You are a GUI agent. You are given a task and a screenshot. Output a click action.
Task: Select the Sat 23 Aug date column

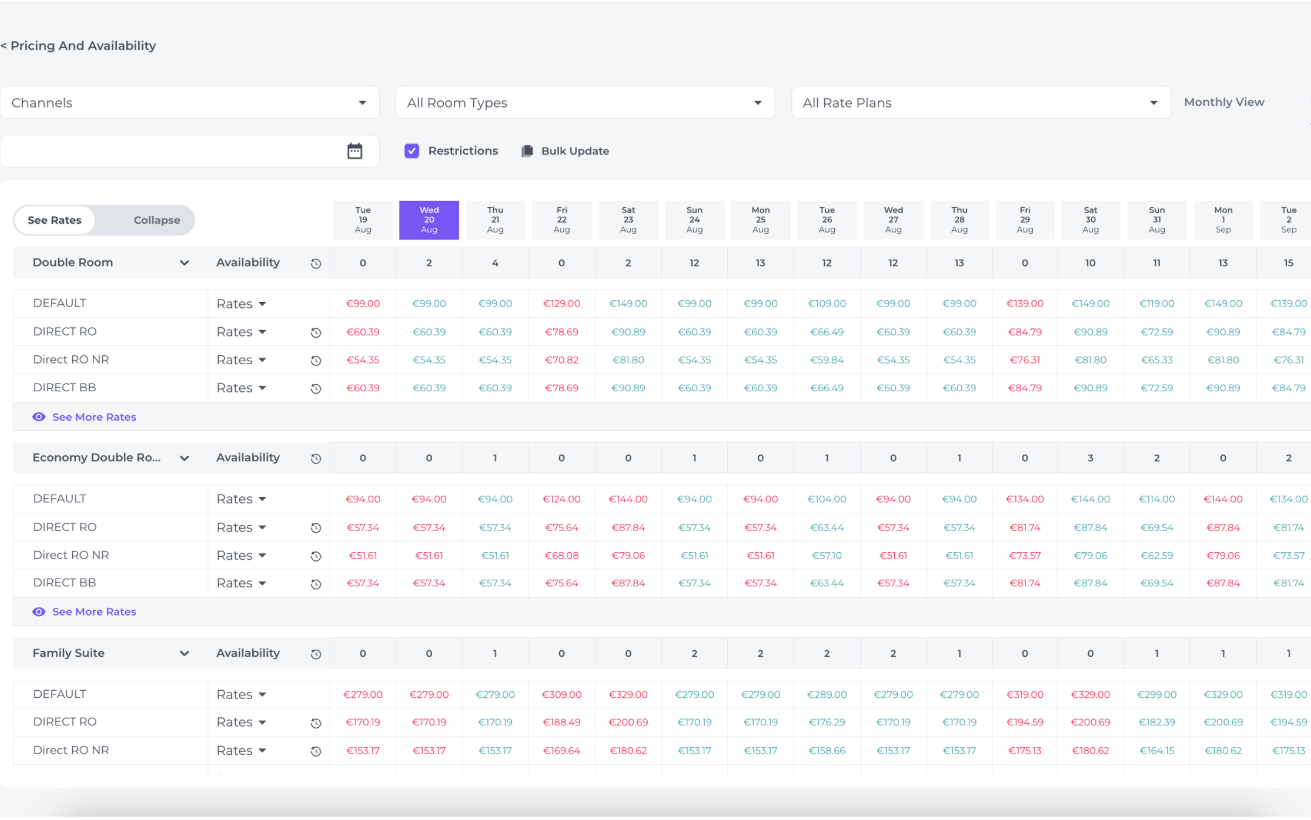pyautogui.click(x=628, y=220)
